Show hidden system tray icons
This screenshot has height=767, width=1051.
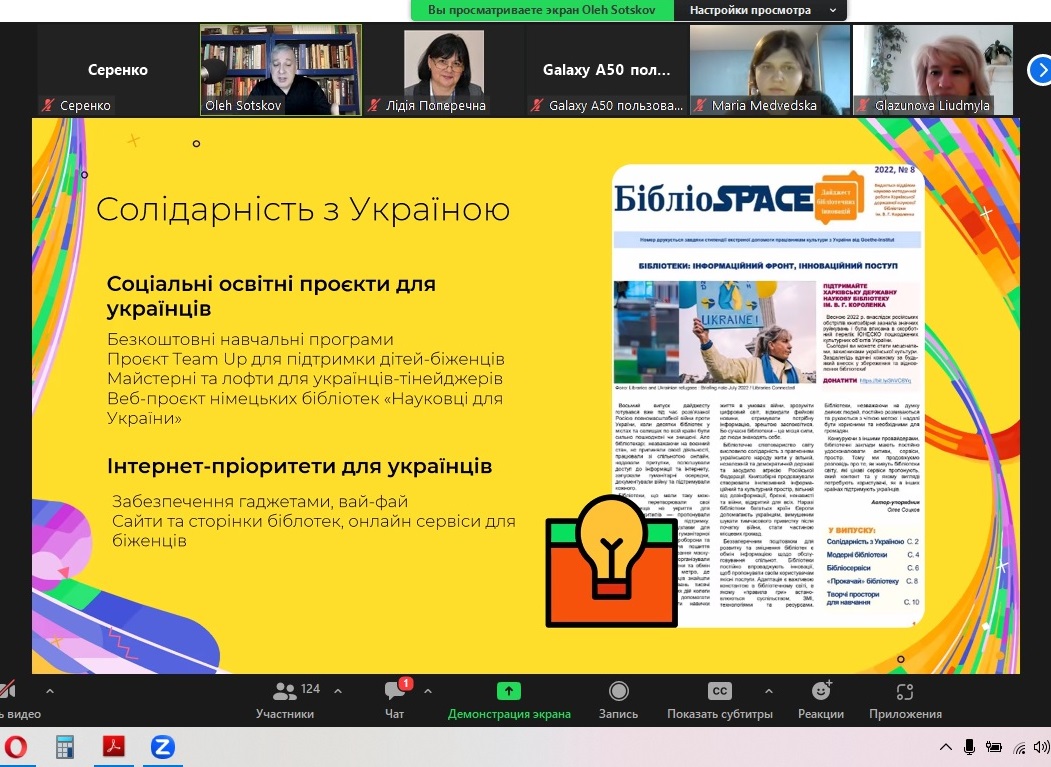click(x=945, y=747)
